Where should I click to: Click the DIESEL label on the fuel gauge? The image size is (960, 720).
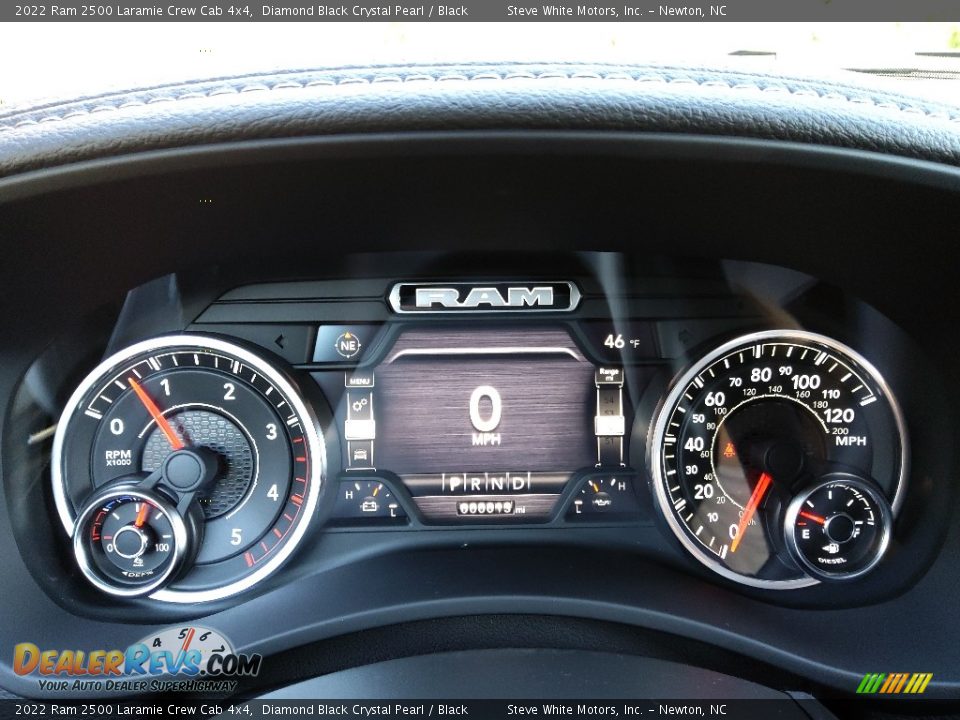point(831,560)
